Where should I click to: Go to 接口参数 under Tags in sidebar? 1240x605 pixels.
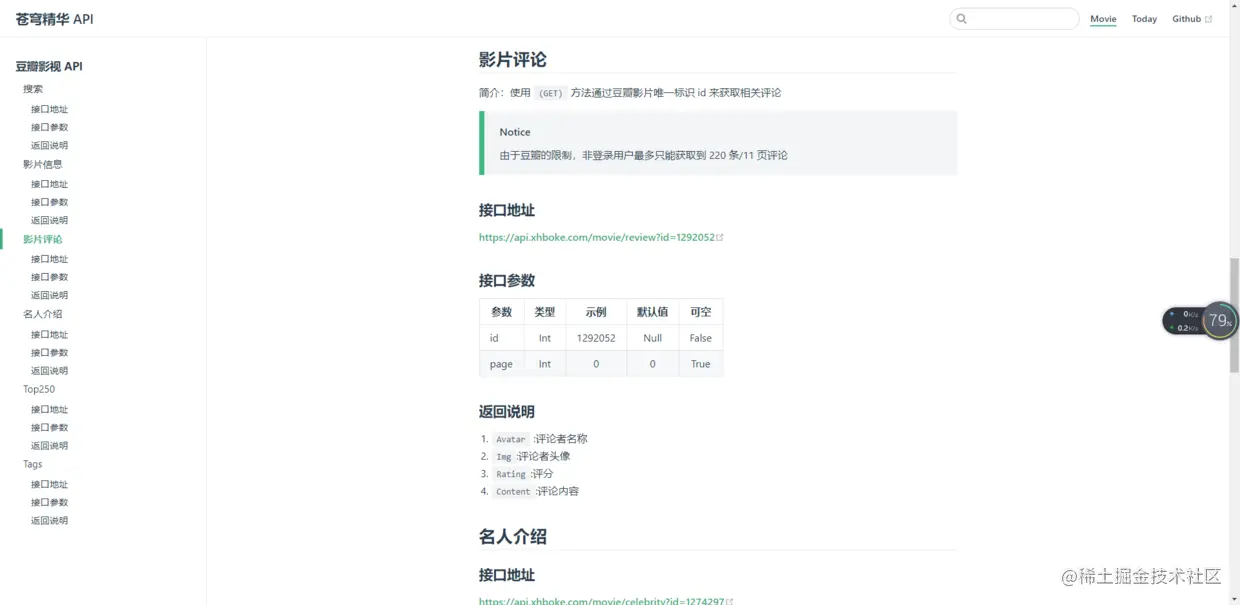pos(49,502)
